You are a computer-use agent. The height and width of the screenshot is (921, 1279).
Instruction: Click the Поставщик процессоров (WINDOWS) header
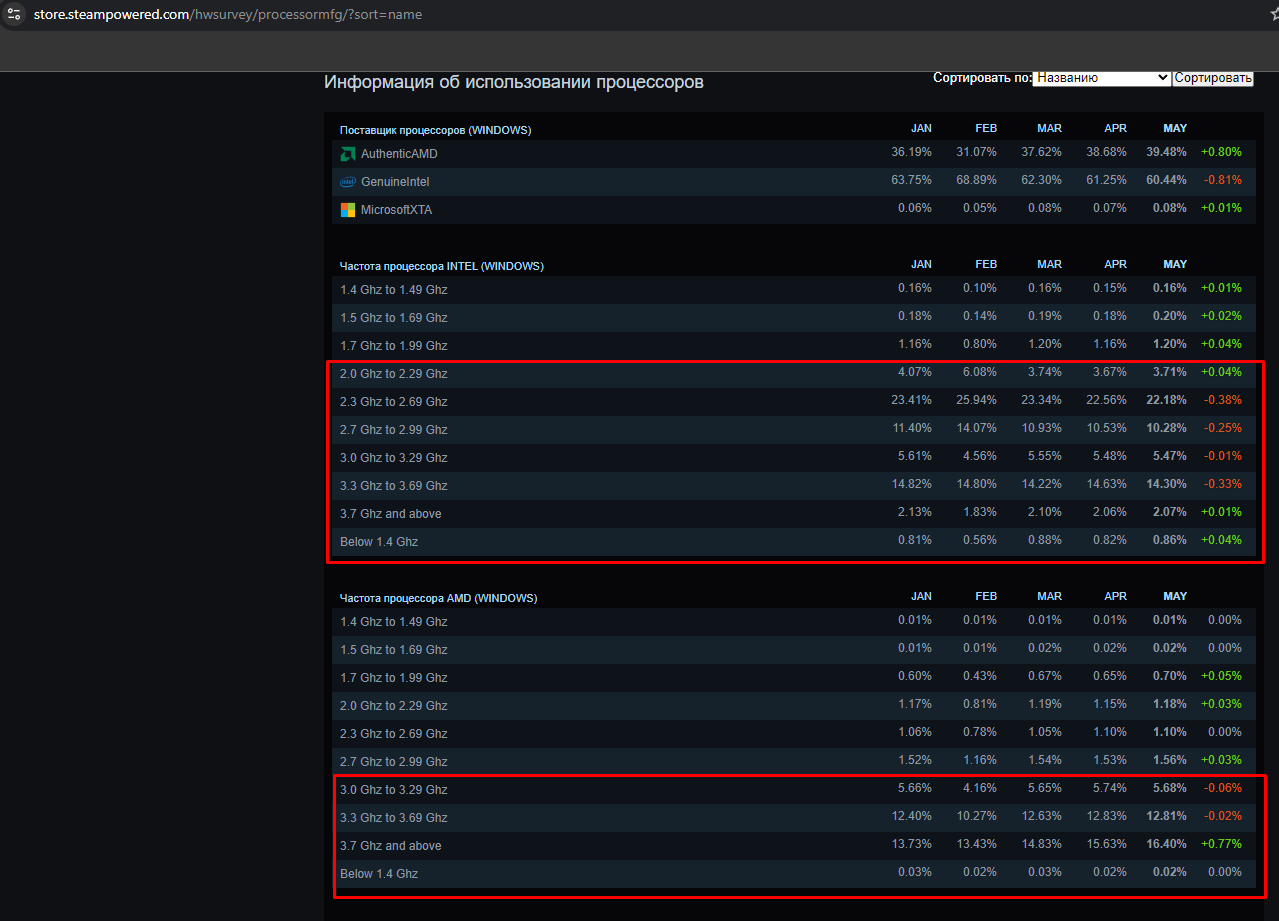coord(435,130)
